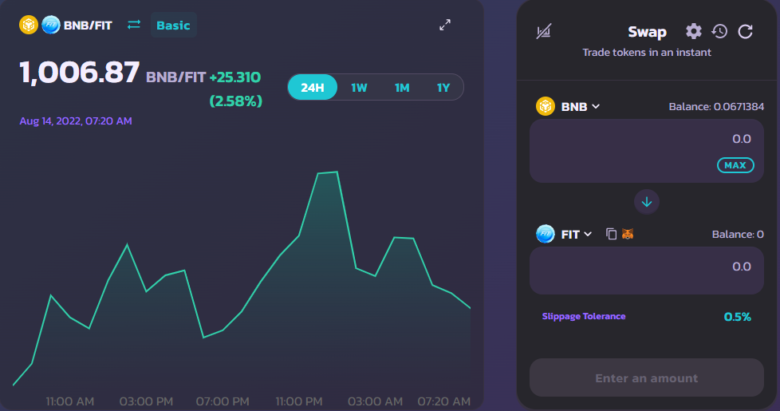Click the Swap heading

pos(647,32)
